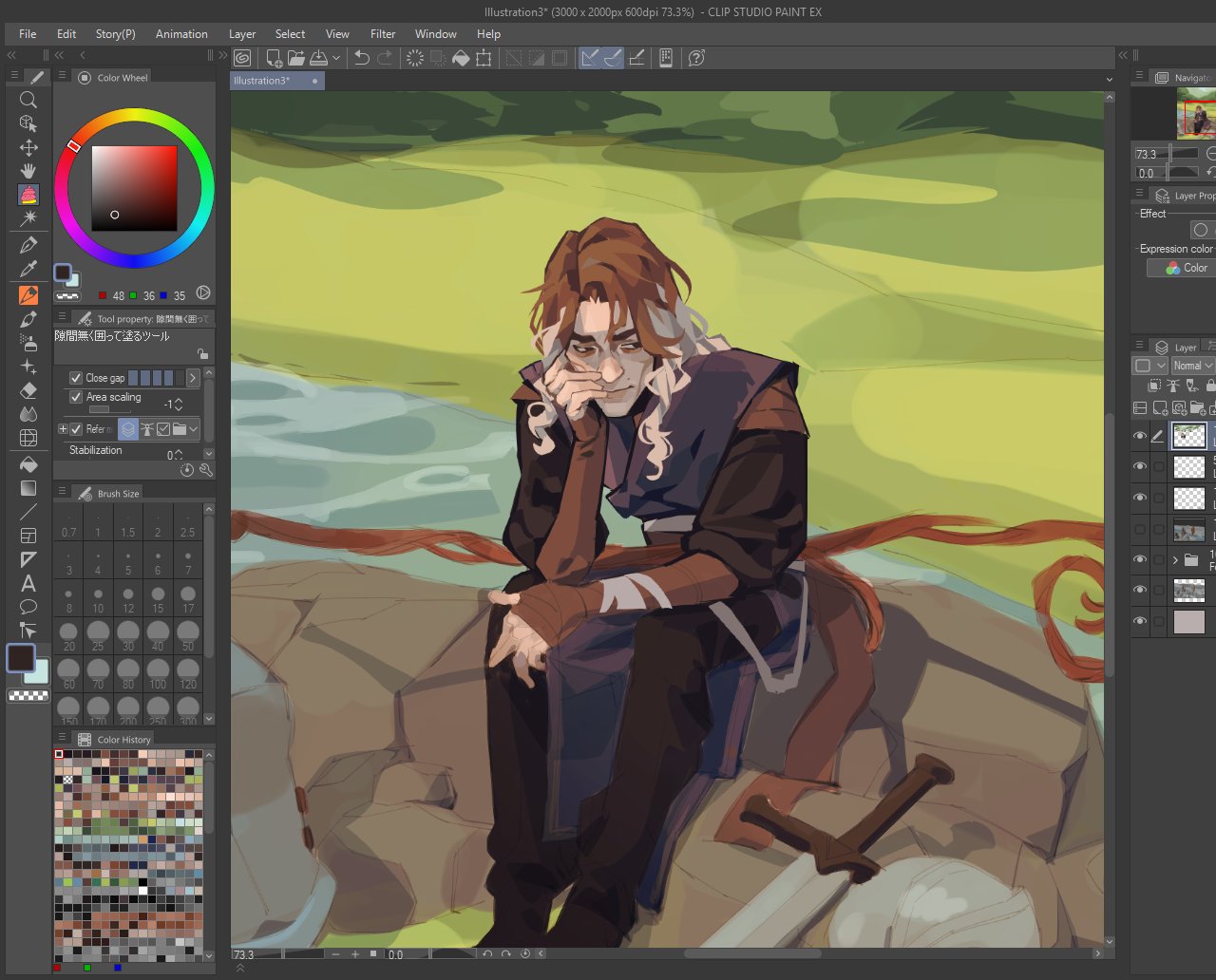Reset tool property to initial settings
Viewport: 1216px width, 980px height.
click(187, 470)
